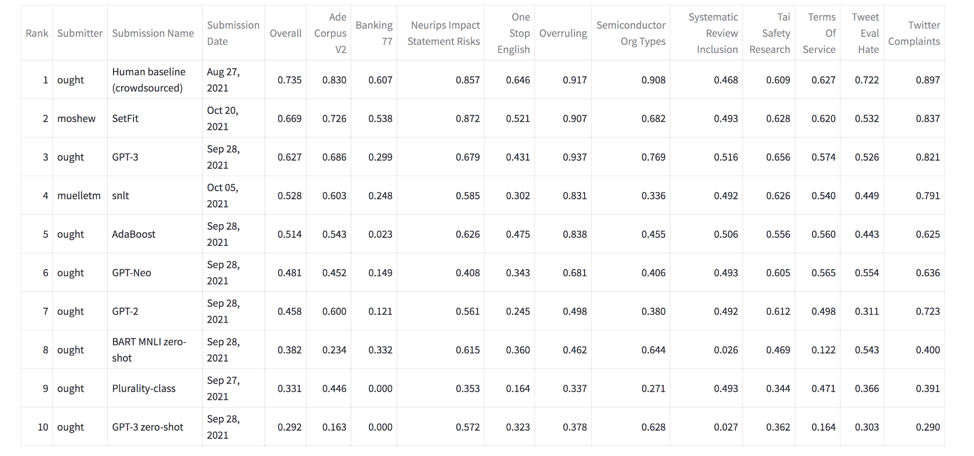Viewport: 974px width, 456px height.
Task: Click the BART MNLI zero-shot entry
Action: coord(148,350)
